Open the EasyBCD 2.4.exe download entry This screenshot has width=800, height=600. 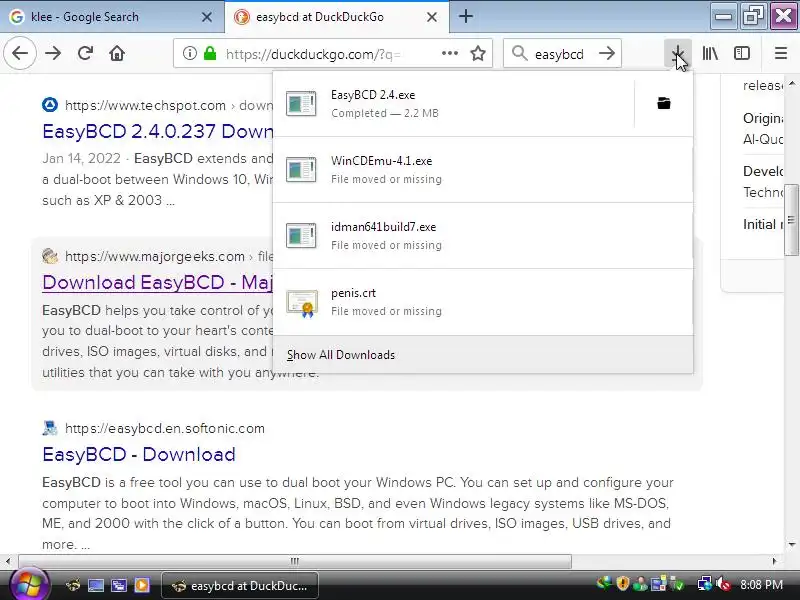click(x=454, y=104)
